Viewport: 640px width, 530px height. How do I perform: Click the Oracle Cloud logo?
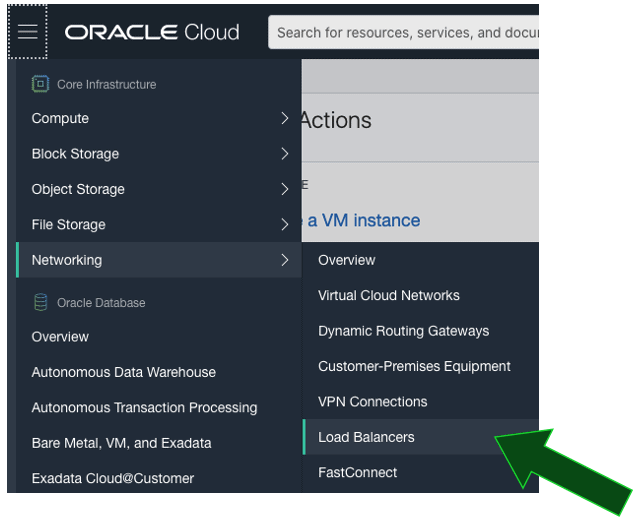coord(152,32)
